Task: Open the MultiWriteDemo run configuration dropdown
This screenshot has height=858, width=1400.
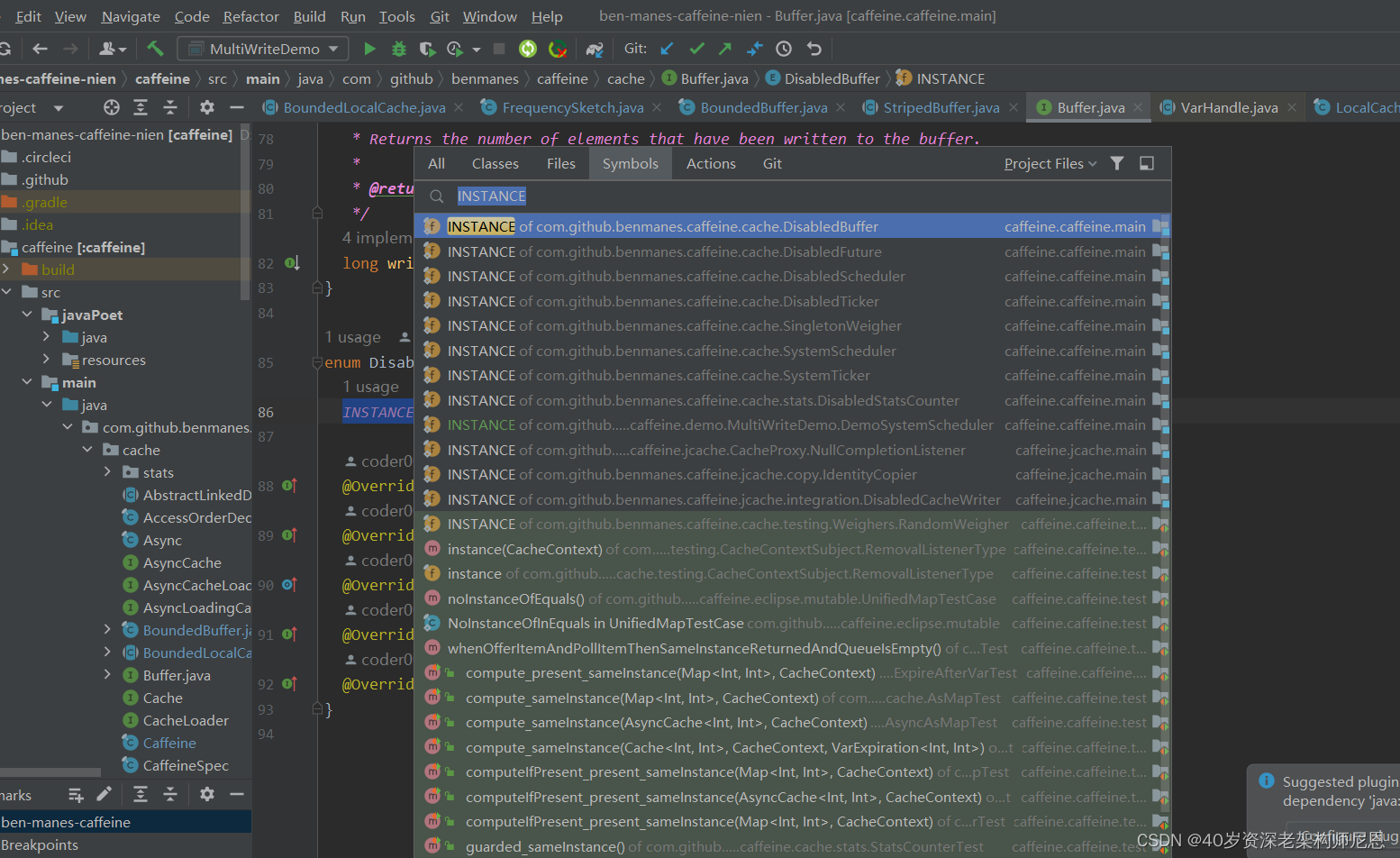Action: click(262, 49)
